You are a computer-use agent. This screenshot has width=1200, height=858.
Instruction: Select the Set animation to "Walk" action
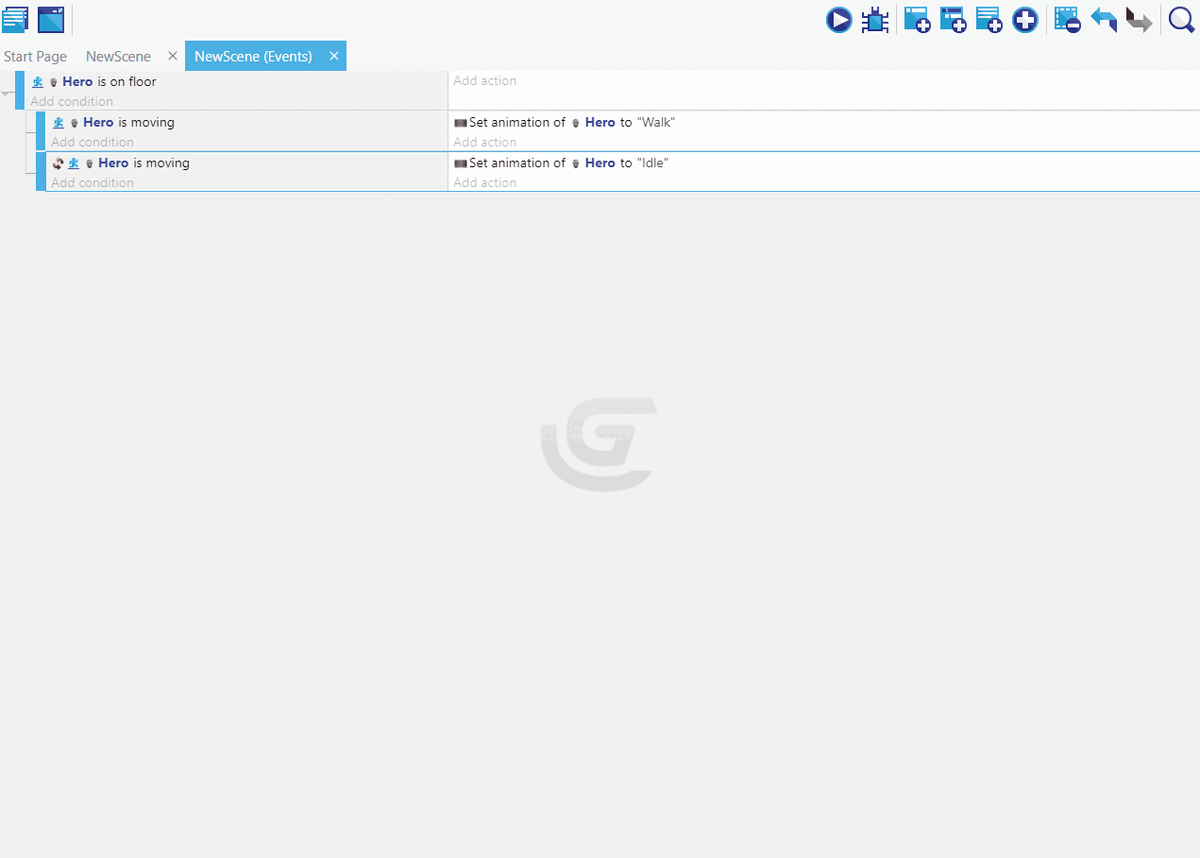(x=565, y=122)
